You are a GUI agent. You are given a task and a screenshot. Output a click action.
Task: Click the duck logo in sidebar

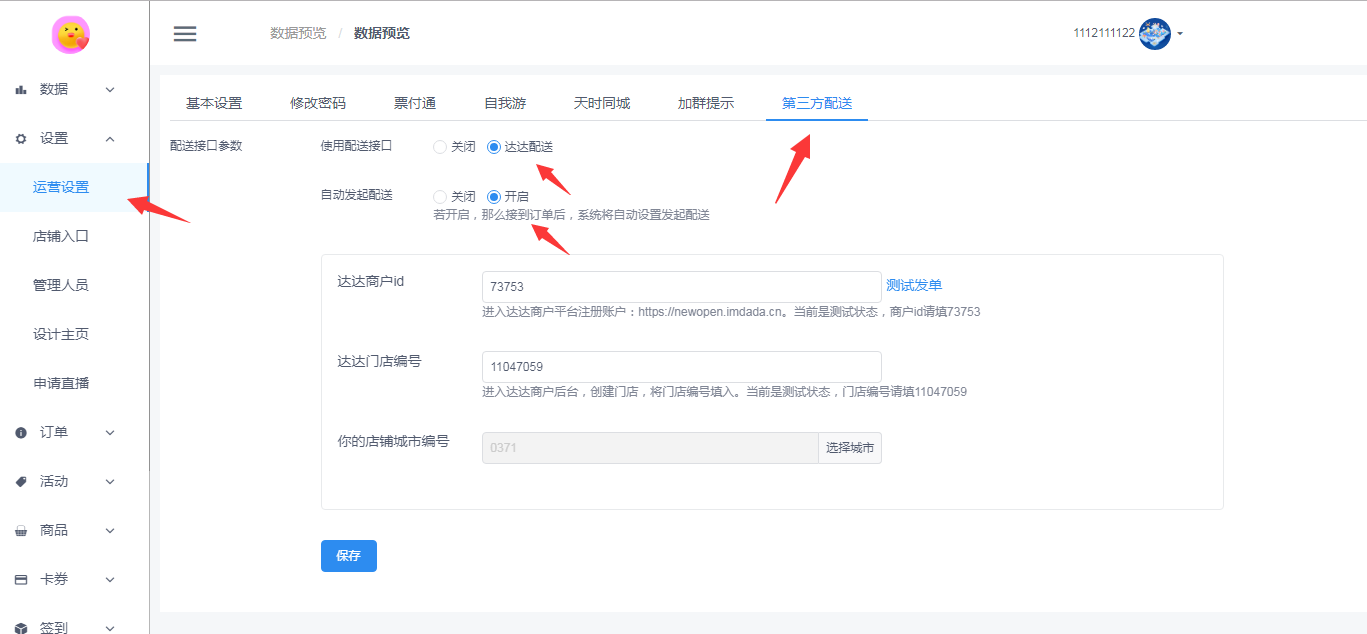[71, 35]
